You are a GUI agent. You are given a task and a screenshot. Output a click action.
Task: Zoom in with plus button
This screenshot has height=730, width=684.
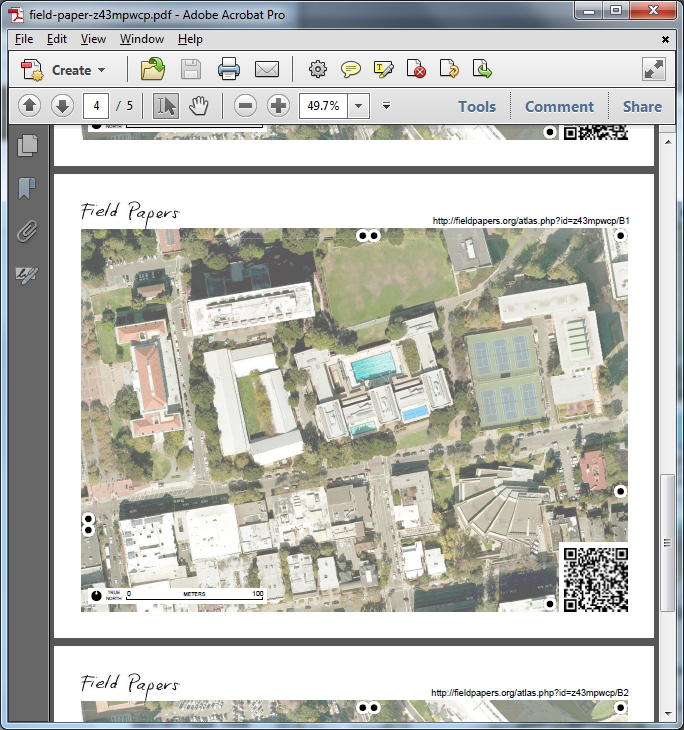point(278,106)
